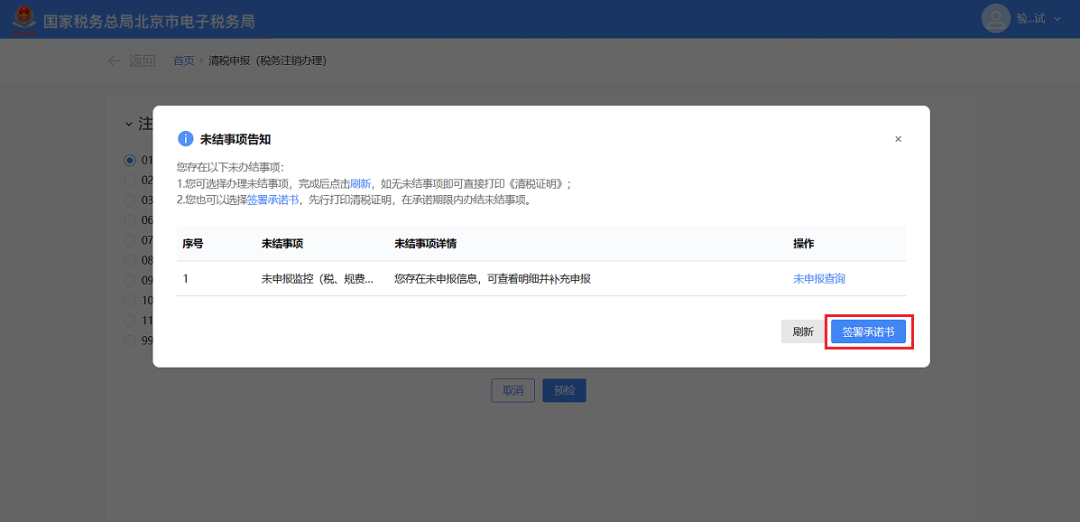This screenshot has height=522, width=1080.
Task: Click the 未申报监控 table row cell
Action: click(317, 279)
